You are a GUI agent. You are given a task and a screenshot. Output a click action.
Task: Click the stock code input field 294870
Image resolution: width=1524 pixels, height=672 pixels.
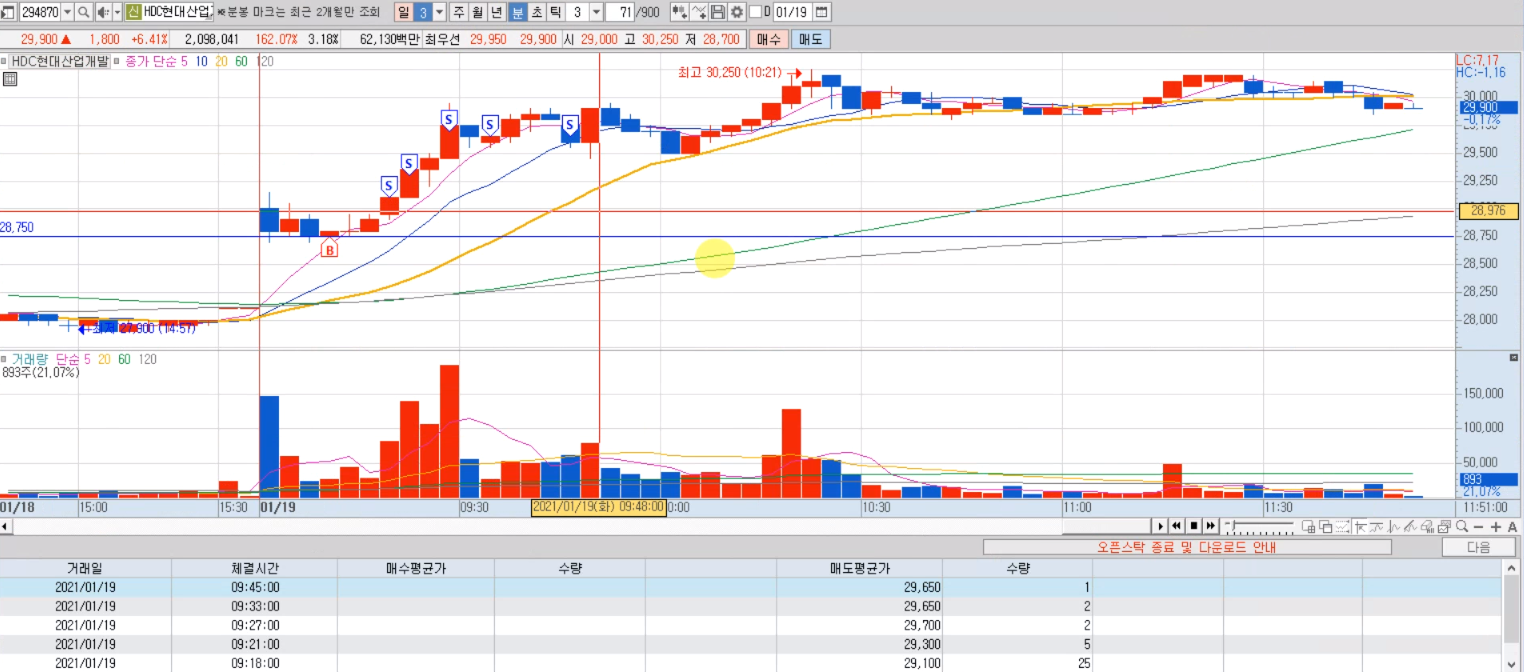pos(40,12)
